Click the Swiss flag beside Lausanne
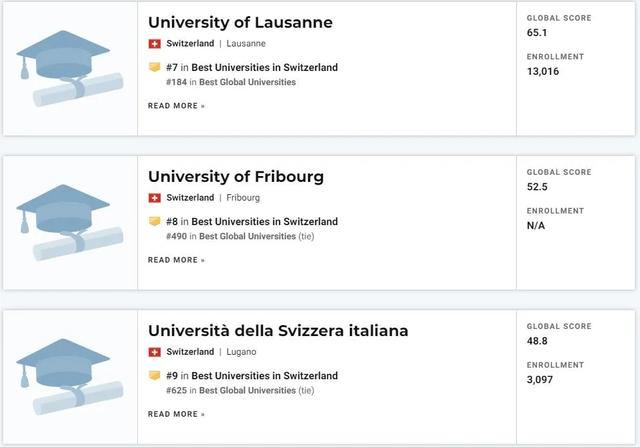The height and width of the screenshot is (447, 640). pos(154,44)
